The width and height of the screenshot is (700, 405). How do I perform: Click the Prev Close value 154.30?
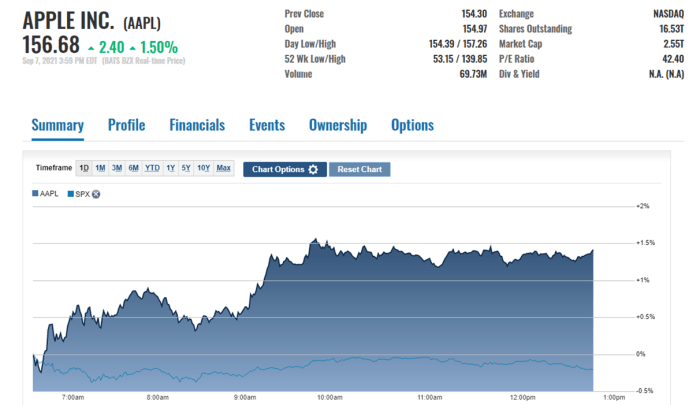point(474,14)
